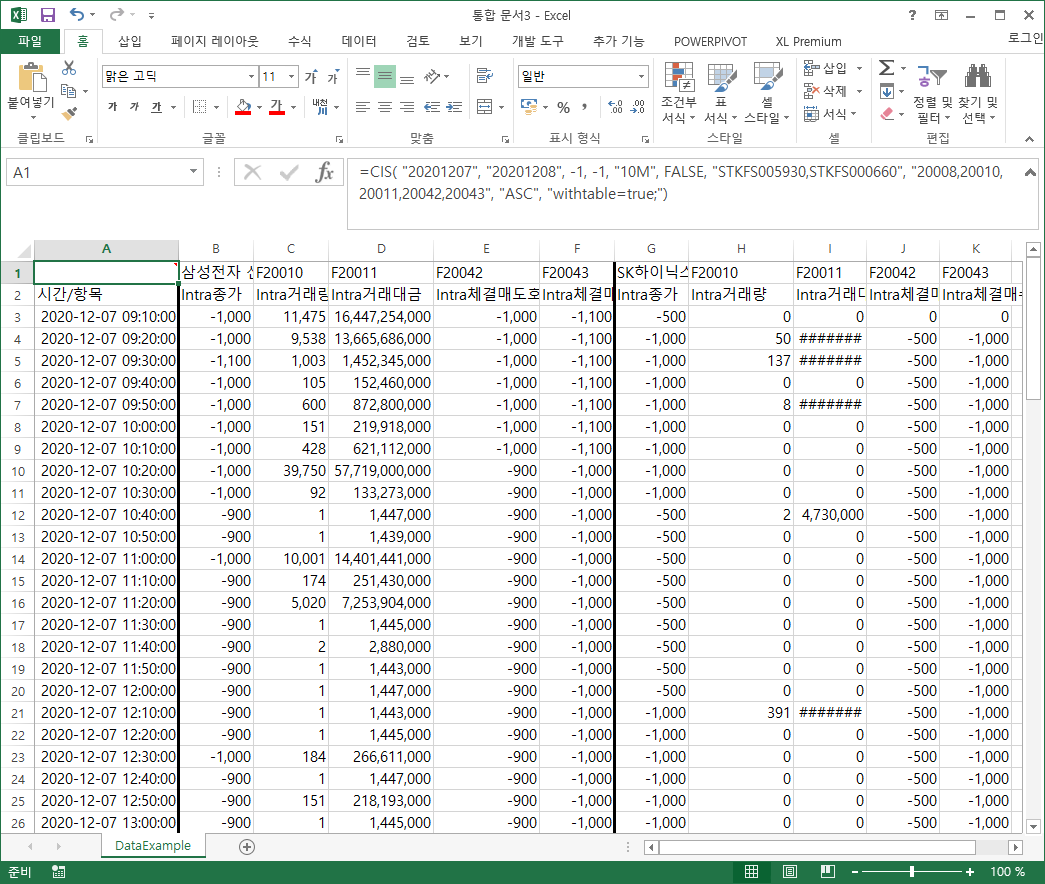1045x884 pixels.
Task: Open Sort and Filter menu
Action: coord(933,93)
